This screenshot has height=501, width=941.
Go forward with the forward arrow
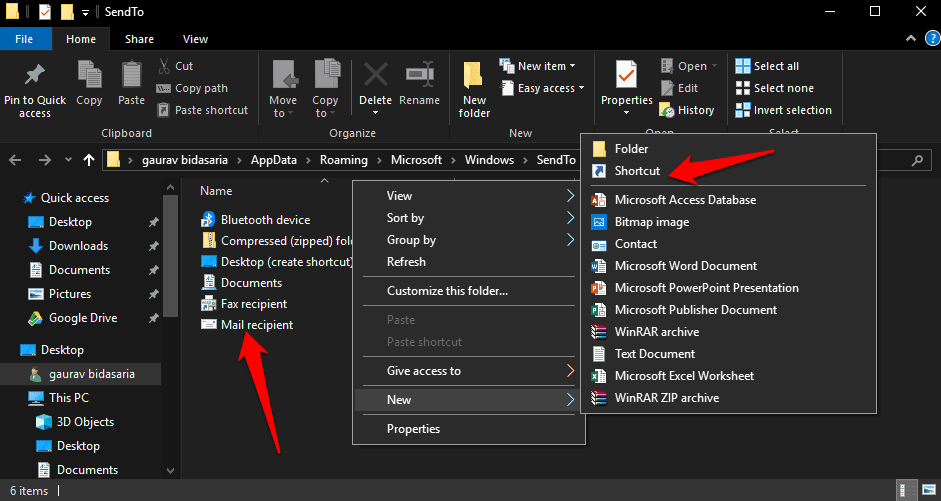point(44,160)
